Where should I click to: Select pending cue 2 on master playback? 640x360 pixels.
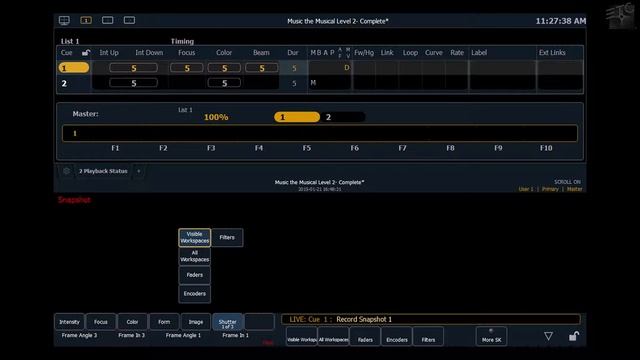pyautogui.click(x=343, y=117)
